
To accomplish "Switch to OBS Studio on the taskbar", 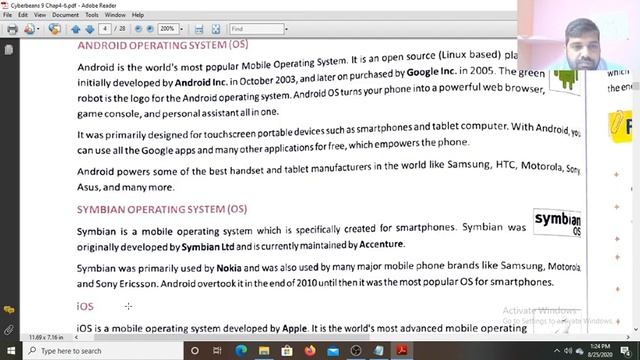I will coord(356,351).
